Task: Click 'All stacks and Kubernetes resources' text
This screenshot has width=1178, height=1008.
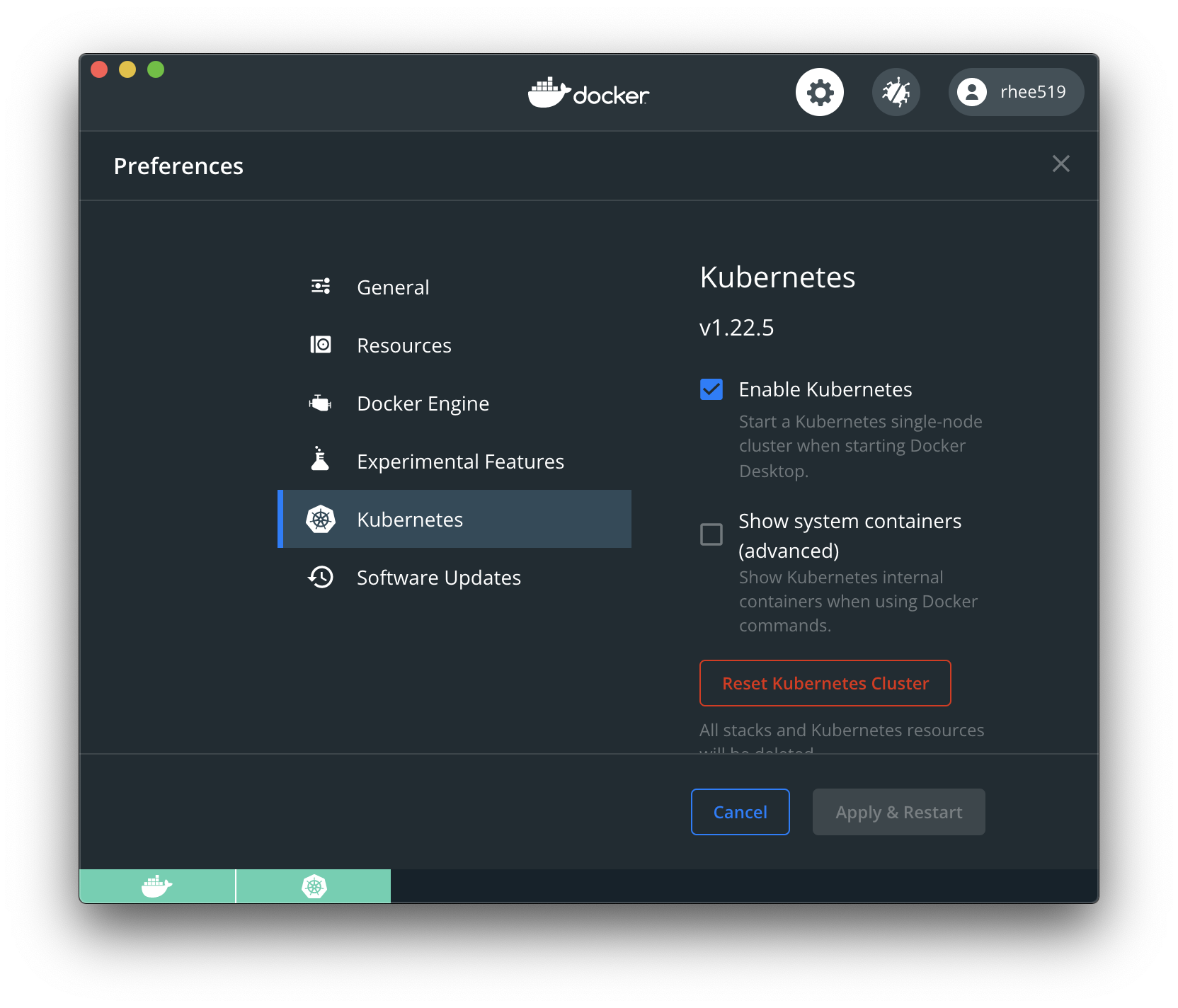Action: [x=842, y=731]
